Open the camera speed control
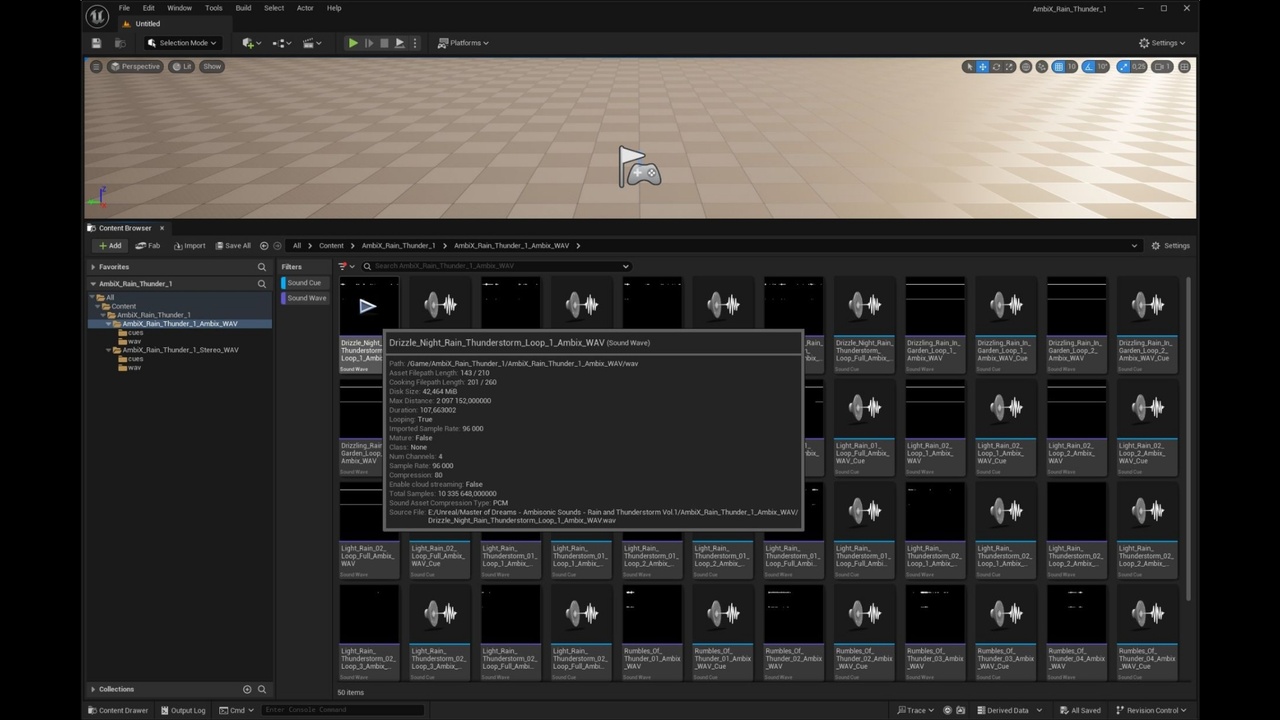Image resolution: width=1280 pixels, height=720 pixels. (x=1162, y=67)
